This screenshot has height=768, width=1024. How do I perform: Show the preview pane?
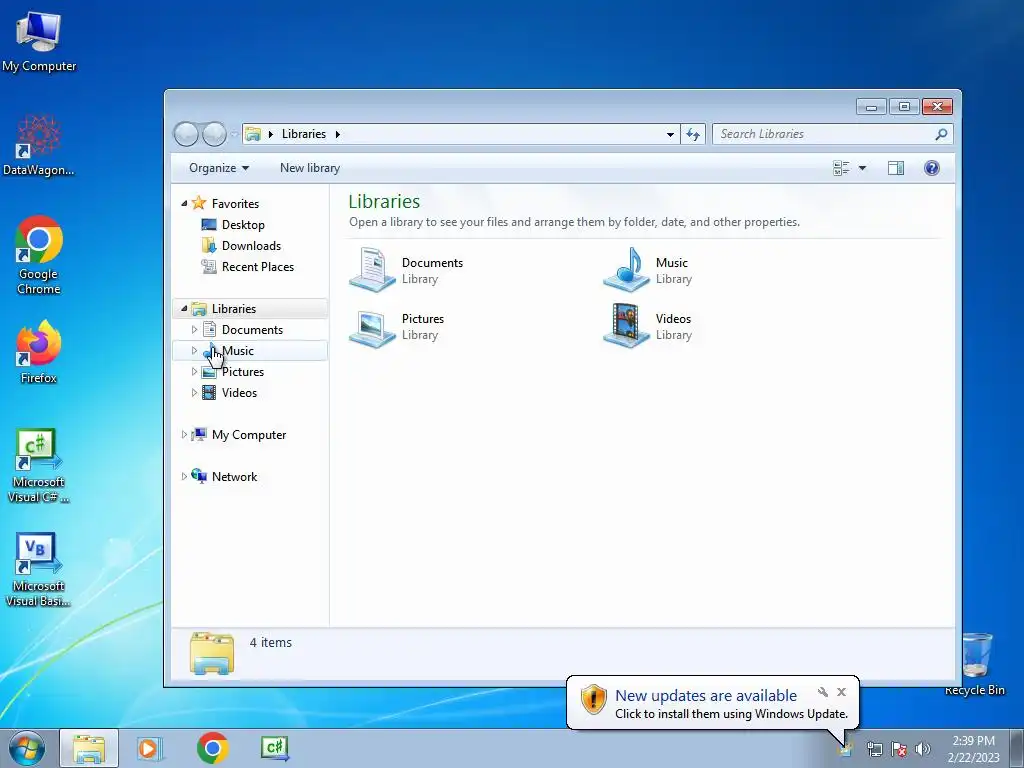(896, 168)
